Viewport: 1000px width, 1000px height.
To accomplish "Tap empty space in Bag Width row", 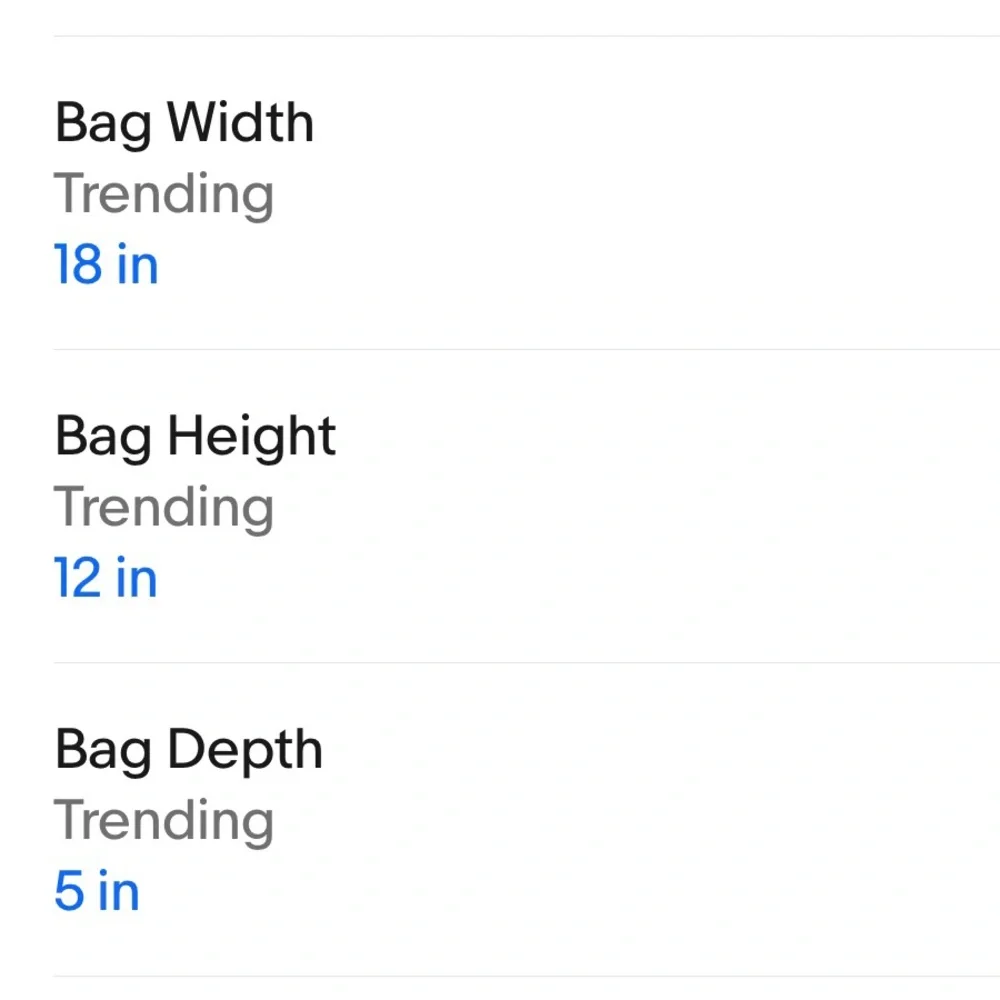I will [638, 193].
